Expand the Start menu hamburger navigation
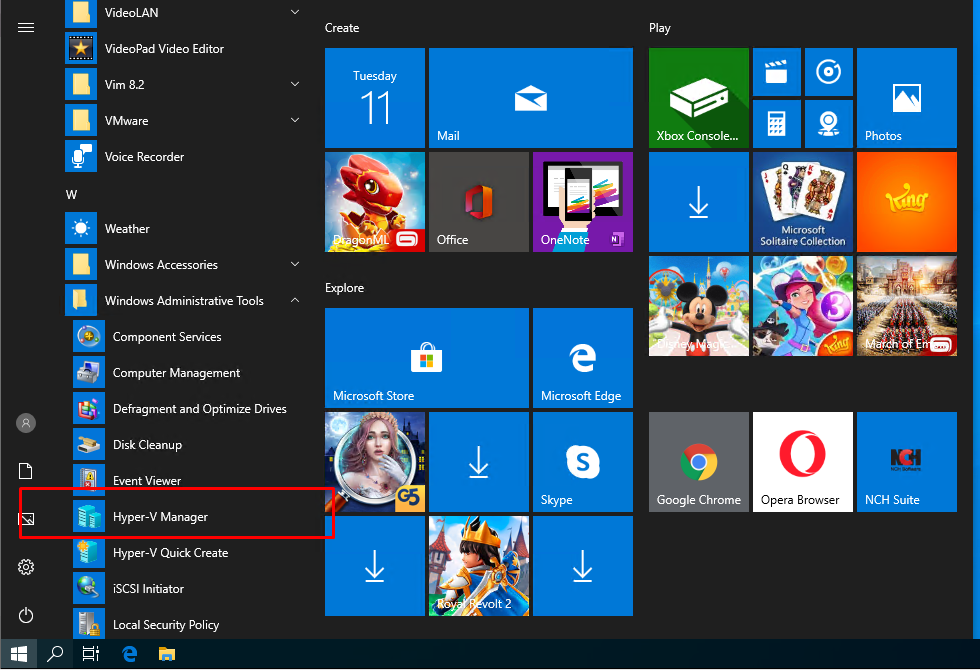980x671 pixels. (26, 27)
